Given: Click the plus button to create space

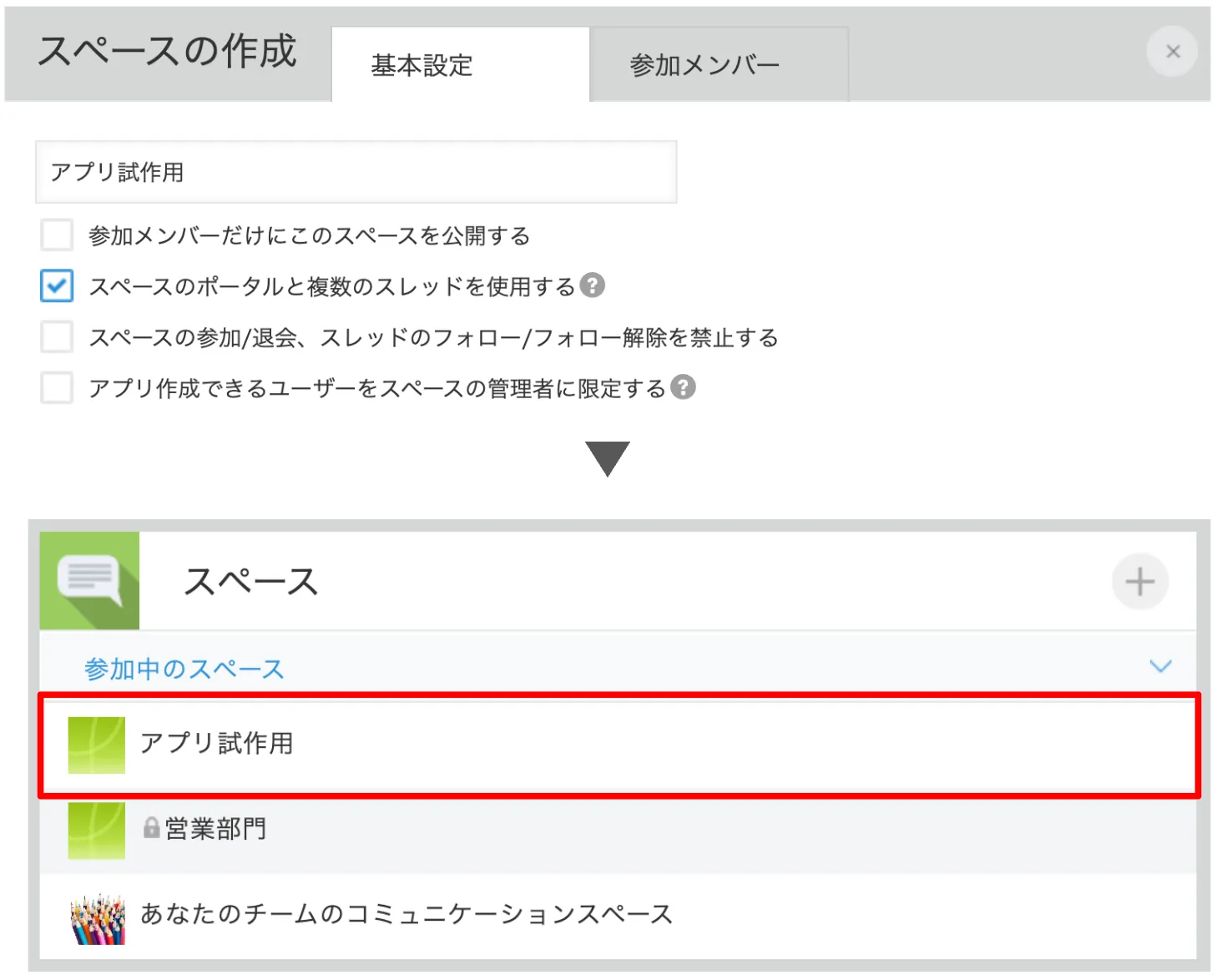Looking at the screenshot, I should 1139,581.
